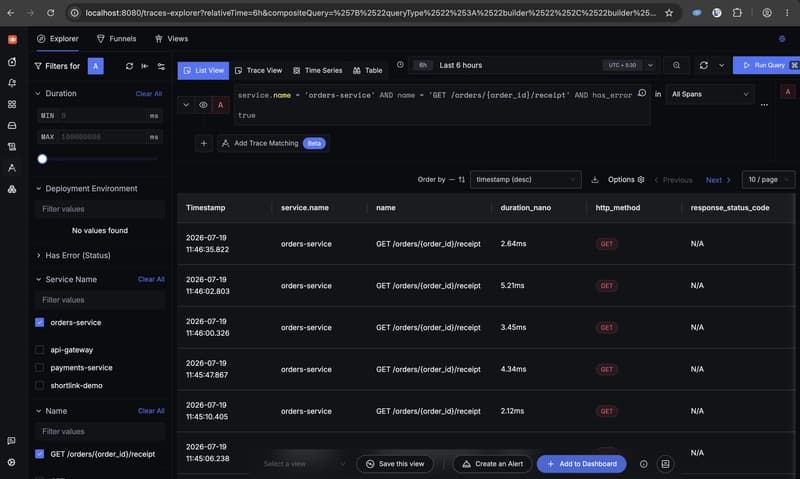Click Add to Dashboard button
This screenshot has height=479, width=800.
(582, 464)
